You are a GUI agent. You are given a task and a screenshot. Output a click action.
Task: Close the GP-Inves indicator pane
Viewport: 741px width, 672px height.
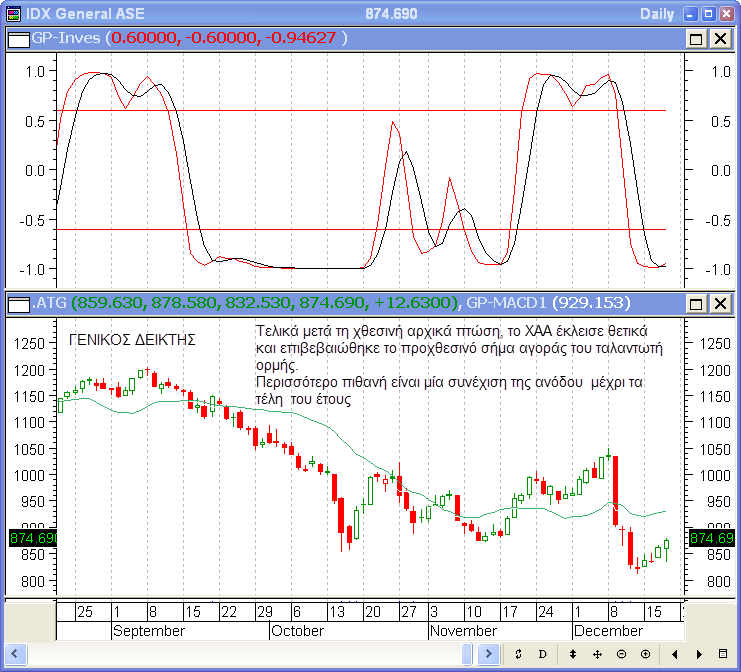click(719, 38)
